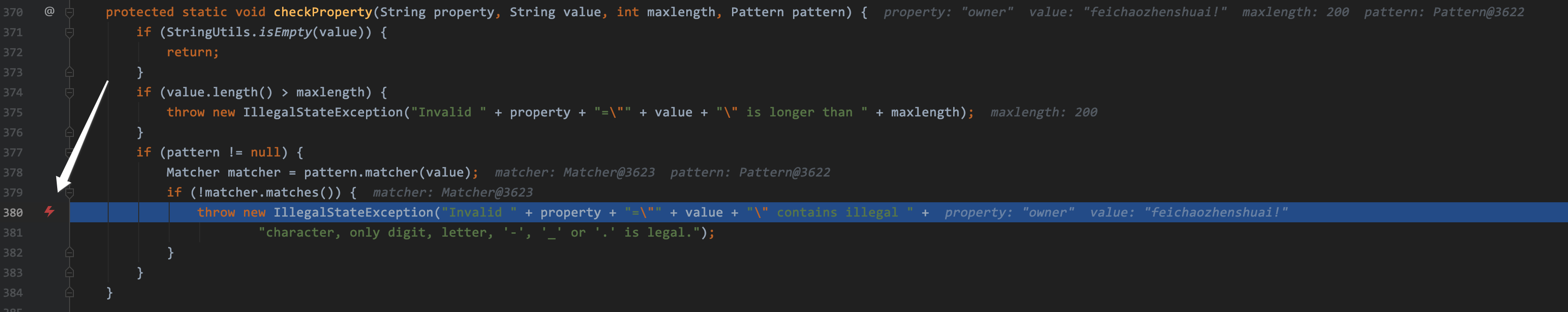The height and width of the screenshot is (312, 1568).
Task: Click the red exception breakpoint lightning icon
Action: click(x=49, y=211)
